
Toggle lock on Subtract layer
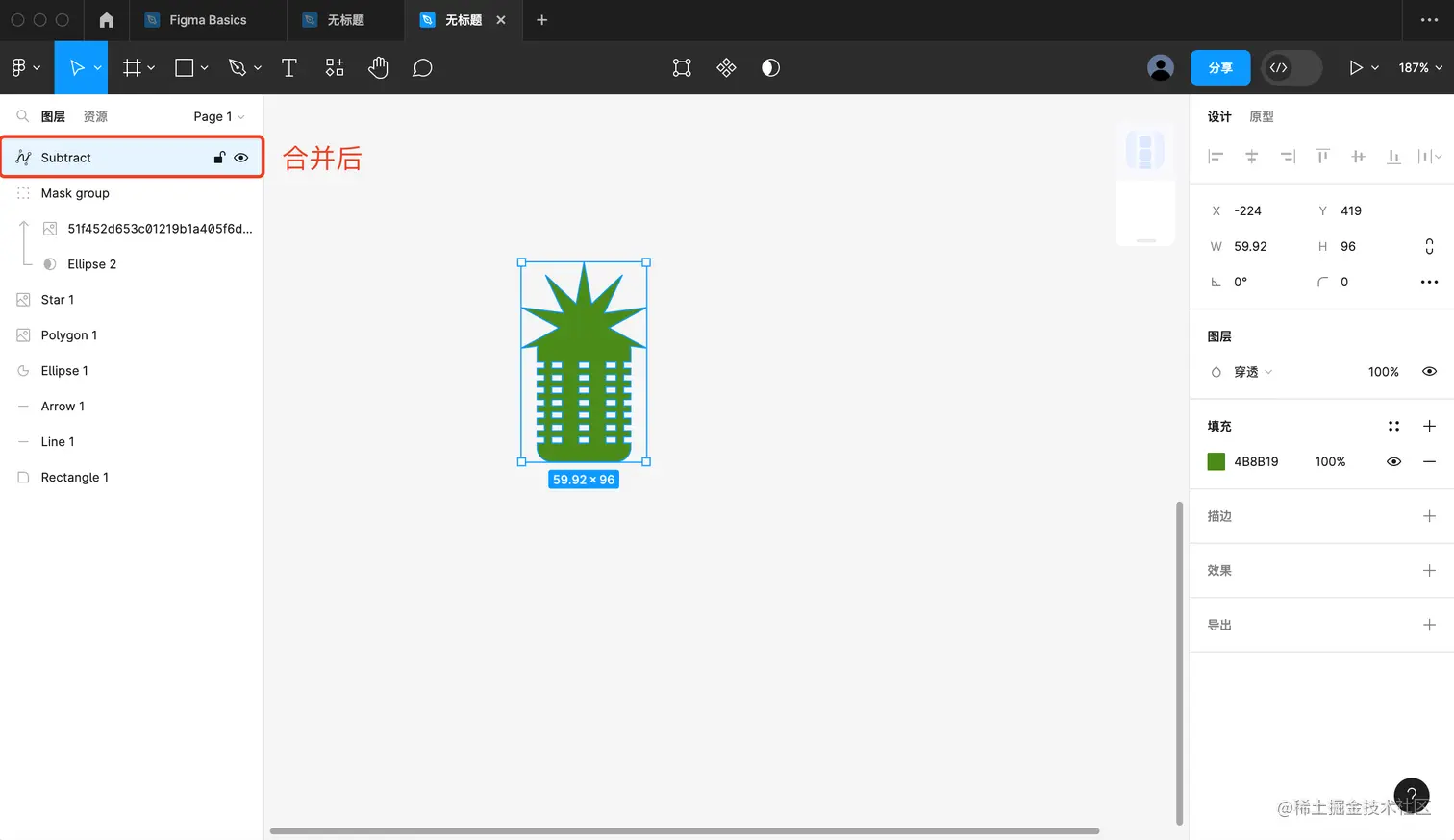click(219, 158)
